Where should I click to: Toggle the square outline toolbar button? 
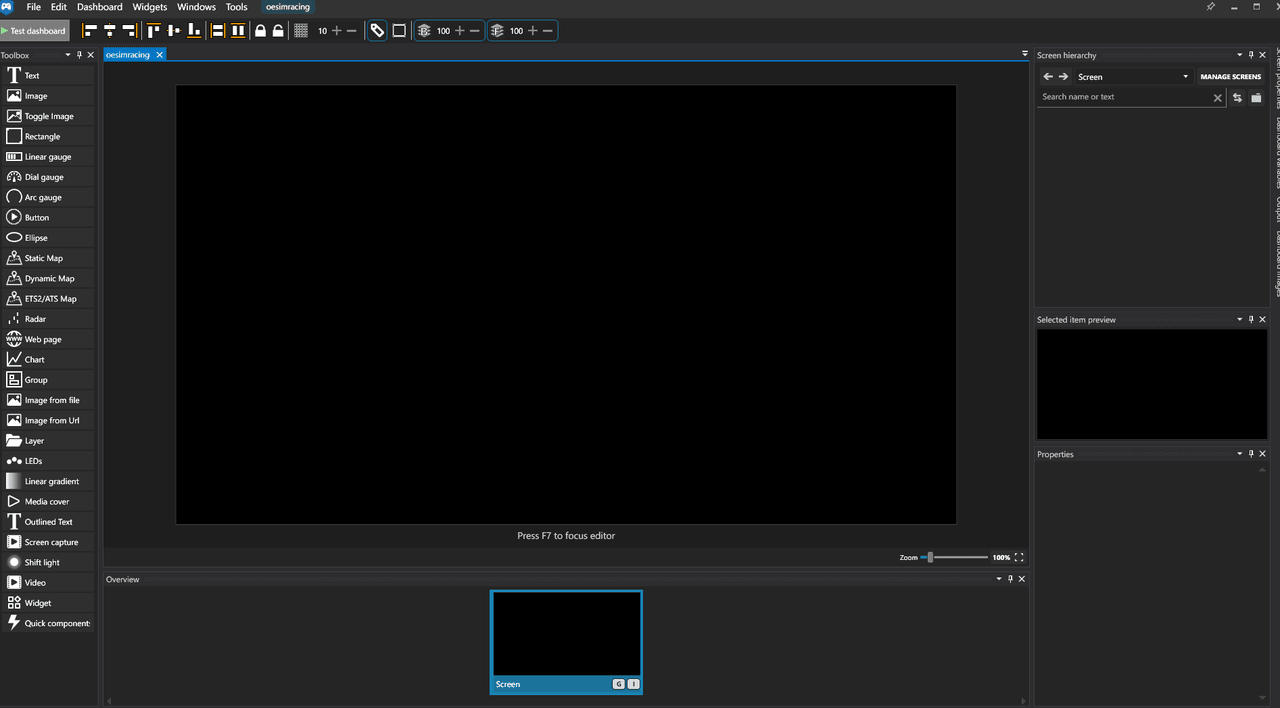(x=399, y=31)
